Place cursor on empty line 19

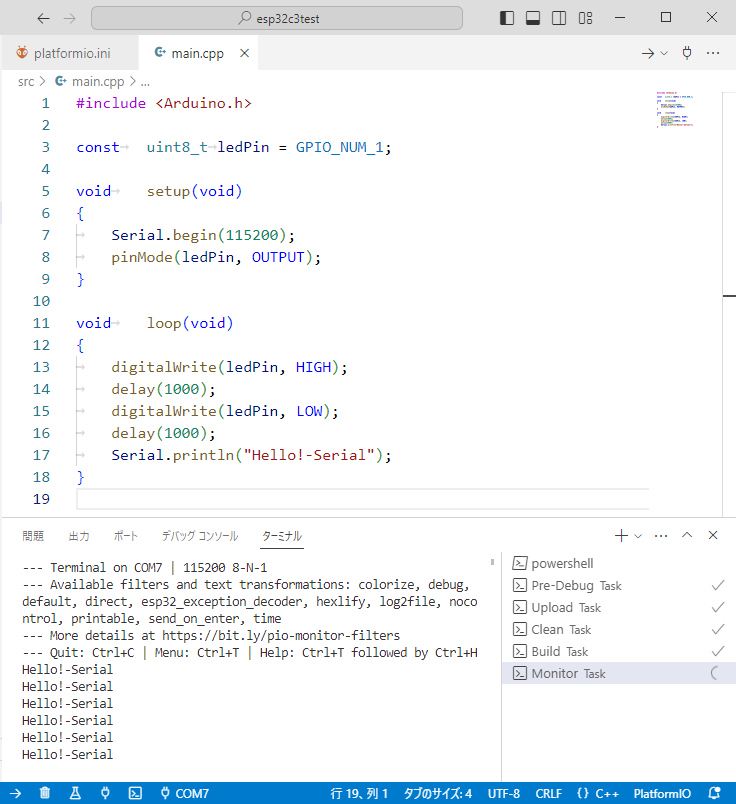(x=362, y=499)
